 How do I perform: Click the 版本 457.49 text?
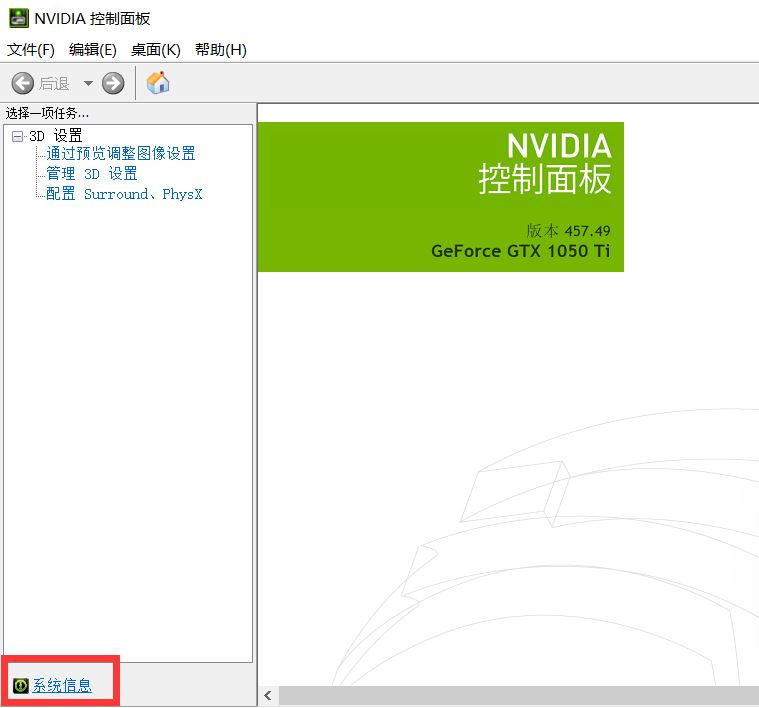[568, 231]
